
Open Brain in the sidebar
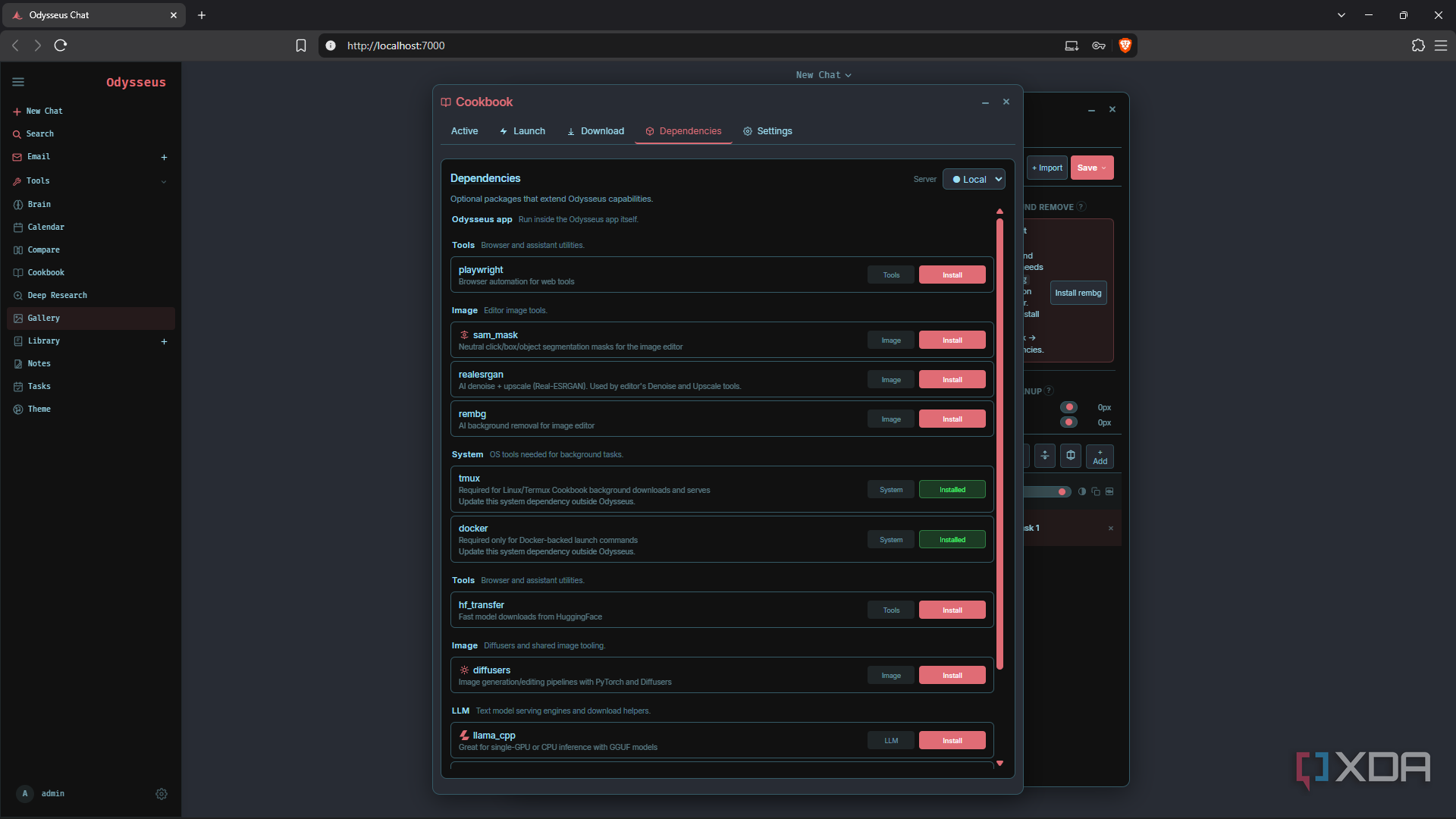click(90, 205)
